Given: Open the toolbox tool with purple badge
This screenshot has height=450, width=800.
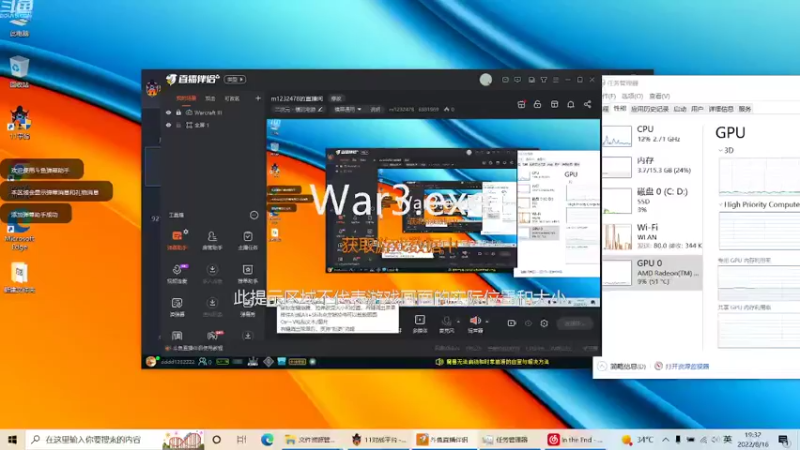Looking at the screenshot, I should pos(177,273).
